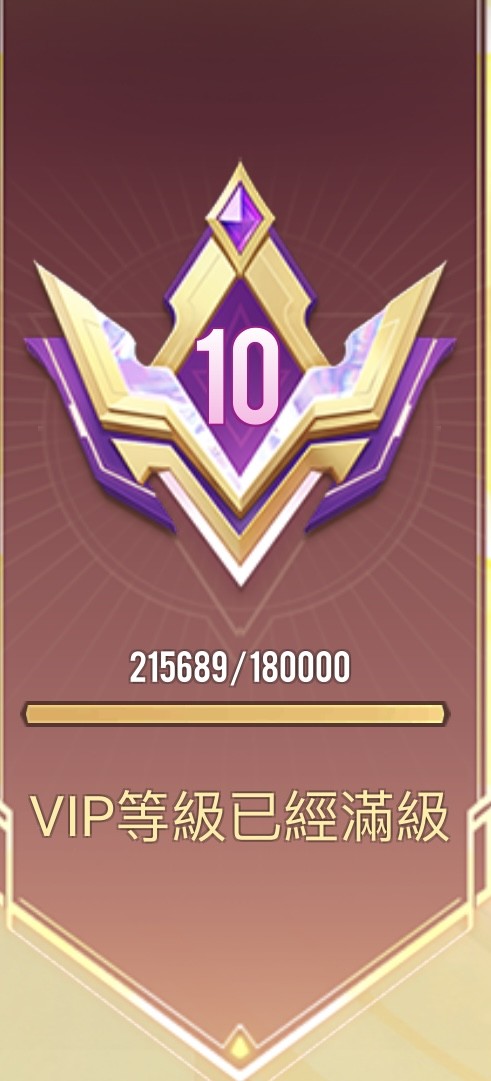Tap the purple diamond behind the number 10
The image size is (491, 1081).
tap(239, 376)
